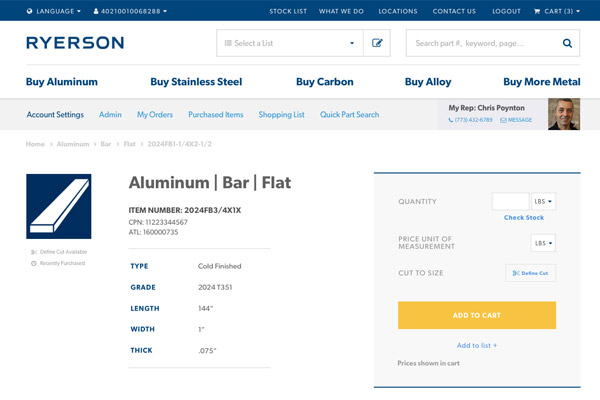Viewport: 600px width, 400px height.
Task: Click the Quantity input field
Action: (510, 201)
